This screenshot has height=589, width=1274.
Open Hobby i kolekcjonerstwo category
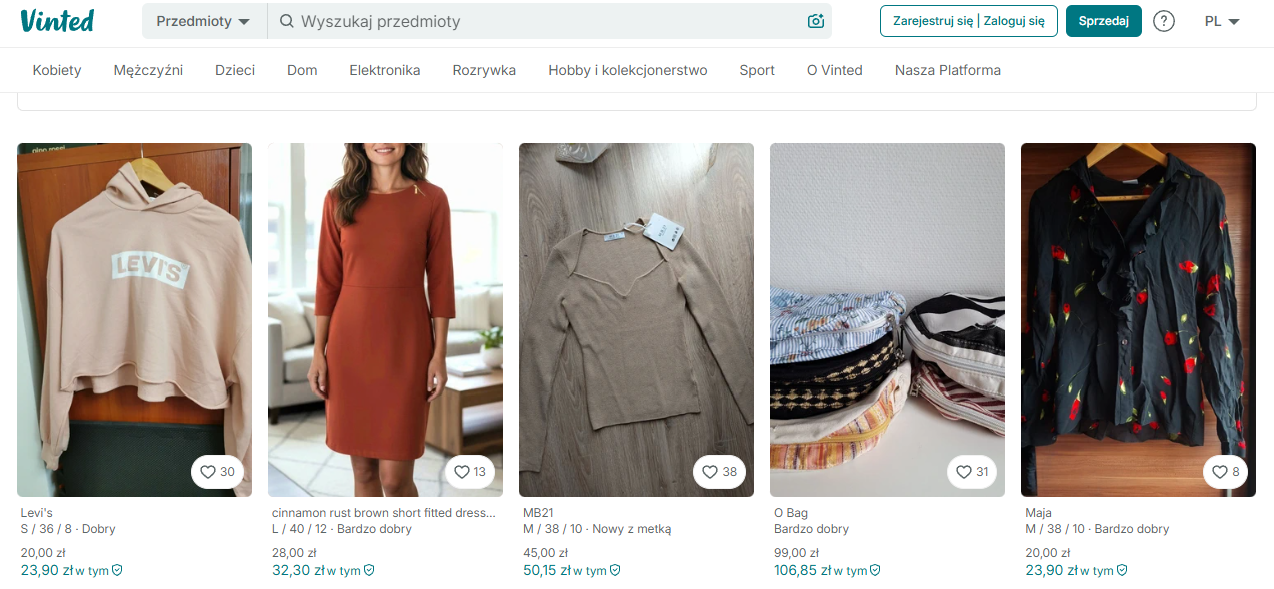[x=627, y=70]
